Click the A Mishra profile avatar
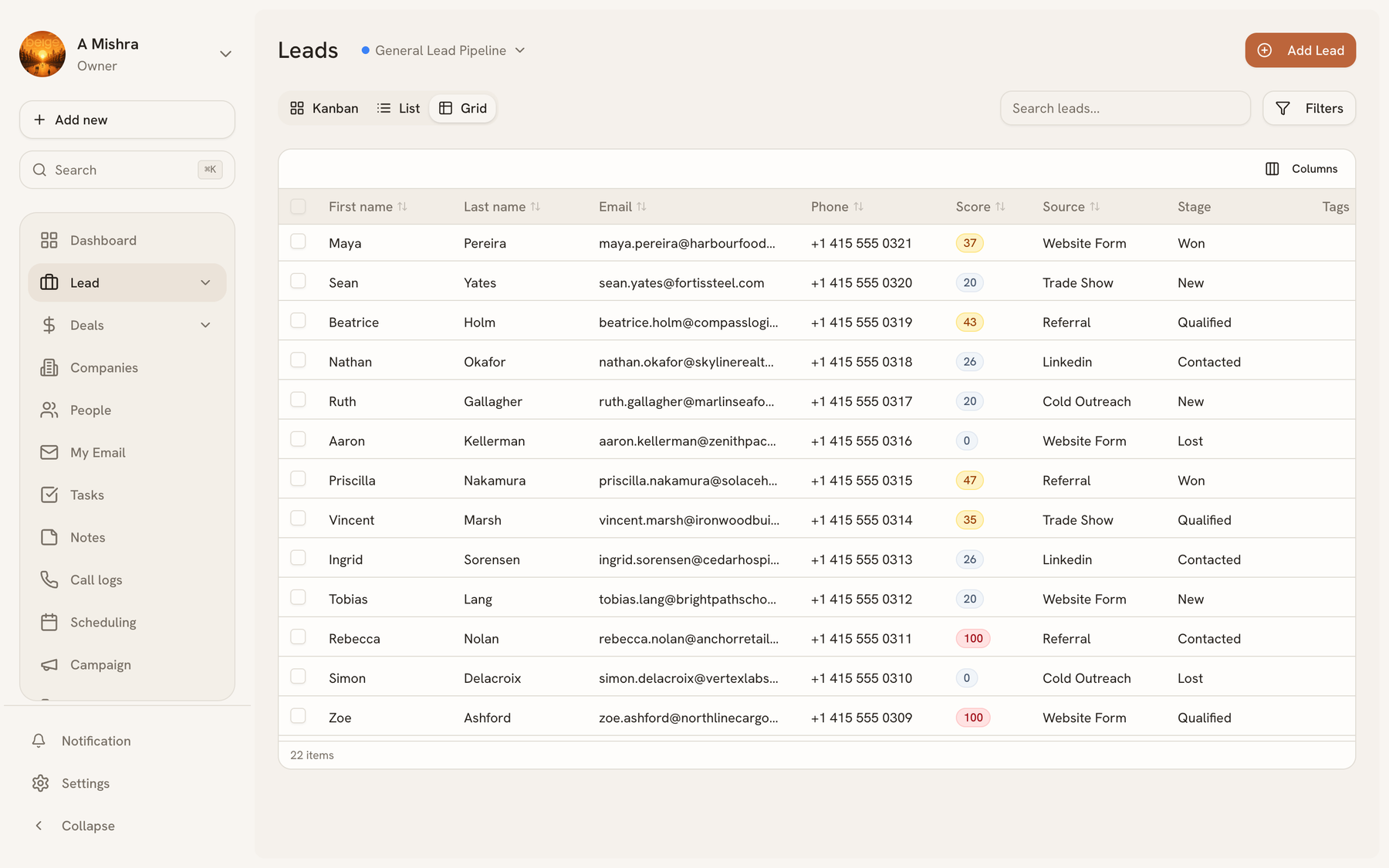The width and height of the screenshot is (1389, 868). (x=42, y=54)
